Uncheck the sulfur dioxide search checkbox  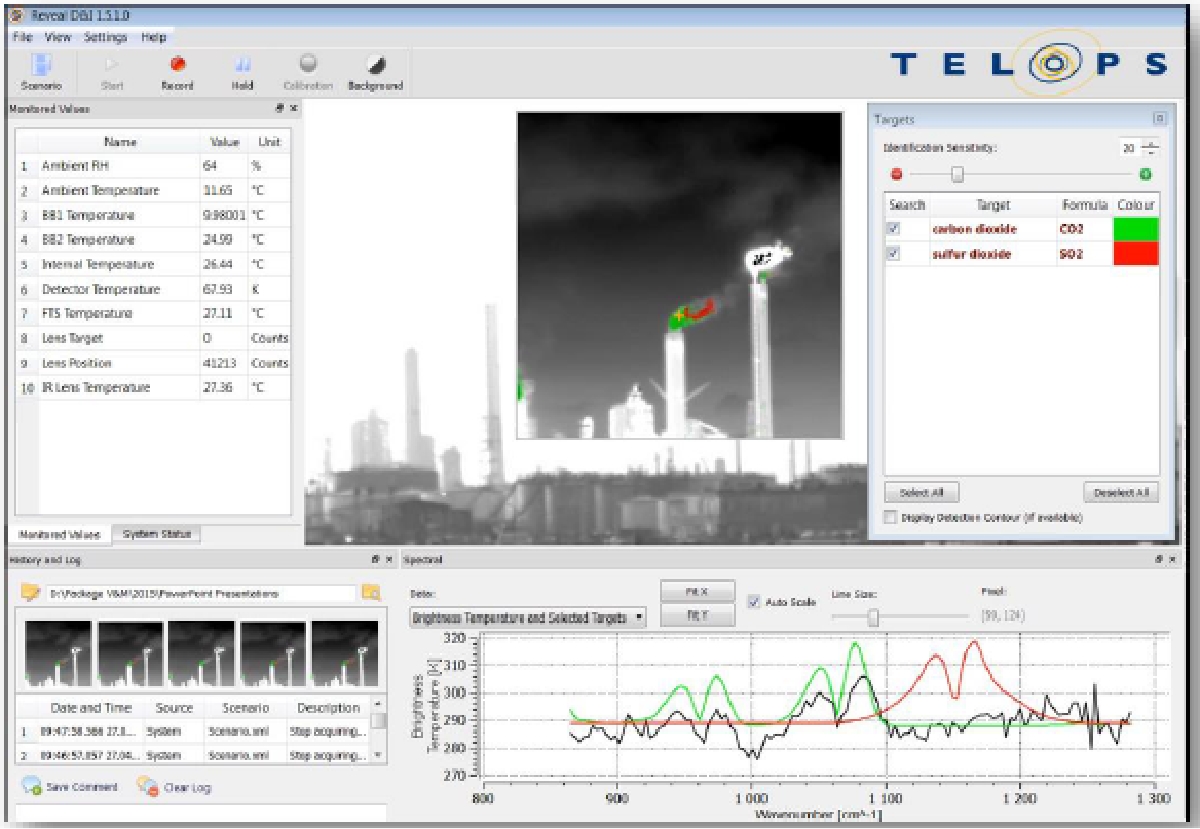893,254
